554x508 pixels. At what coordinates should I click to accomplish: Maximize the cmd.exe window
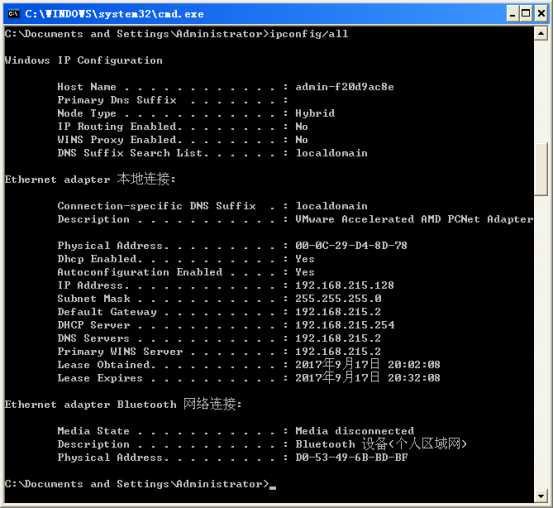tap(526, 14)
